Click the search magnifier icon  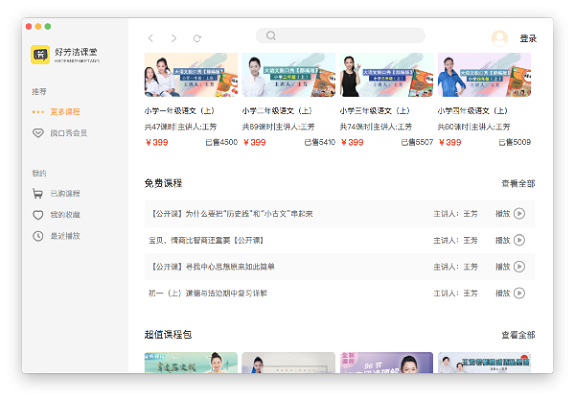pos(271,36)
